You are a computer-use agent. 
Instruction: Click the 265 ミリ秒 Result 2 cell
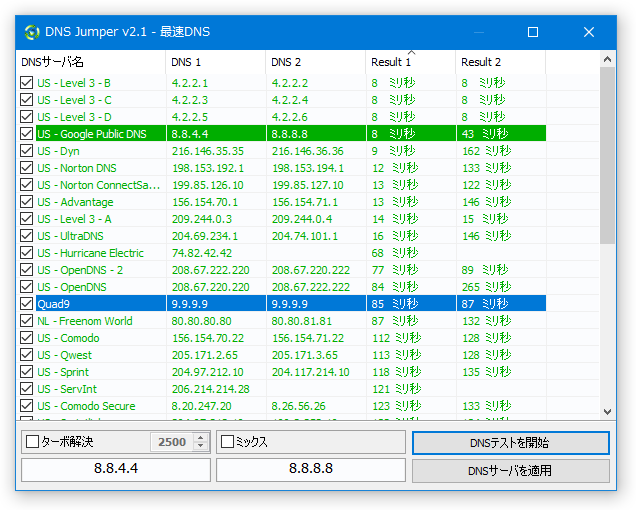point(486,287)
